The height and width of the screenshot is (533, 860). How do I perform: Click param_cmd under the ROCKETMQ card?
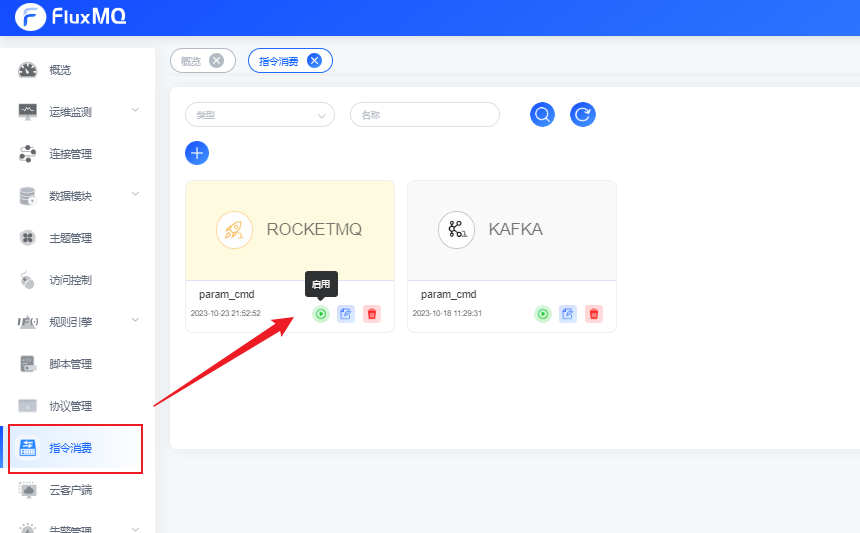[227, 294]
